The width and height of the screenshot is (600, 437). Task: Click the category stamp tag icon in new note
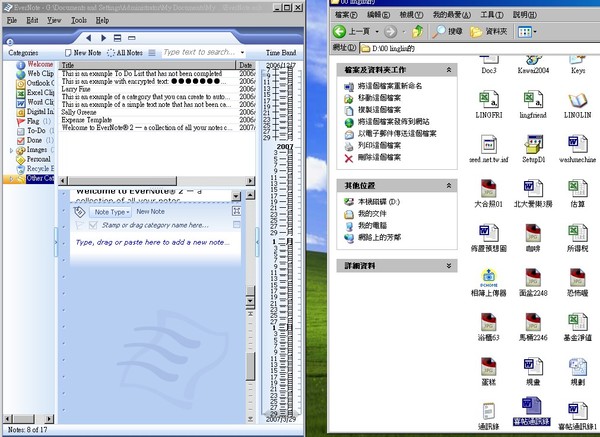(79, 212)
